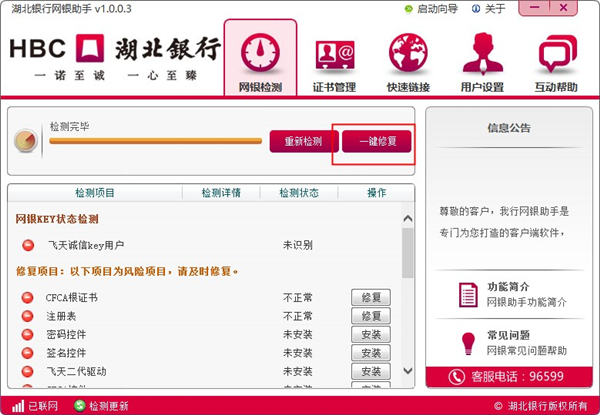Click the 检测详情 column header
Screen dimensions: 600x415
click(221, 193)
